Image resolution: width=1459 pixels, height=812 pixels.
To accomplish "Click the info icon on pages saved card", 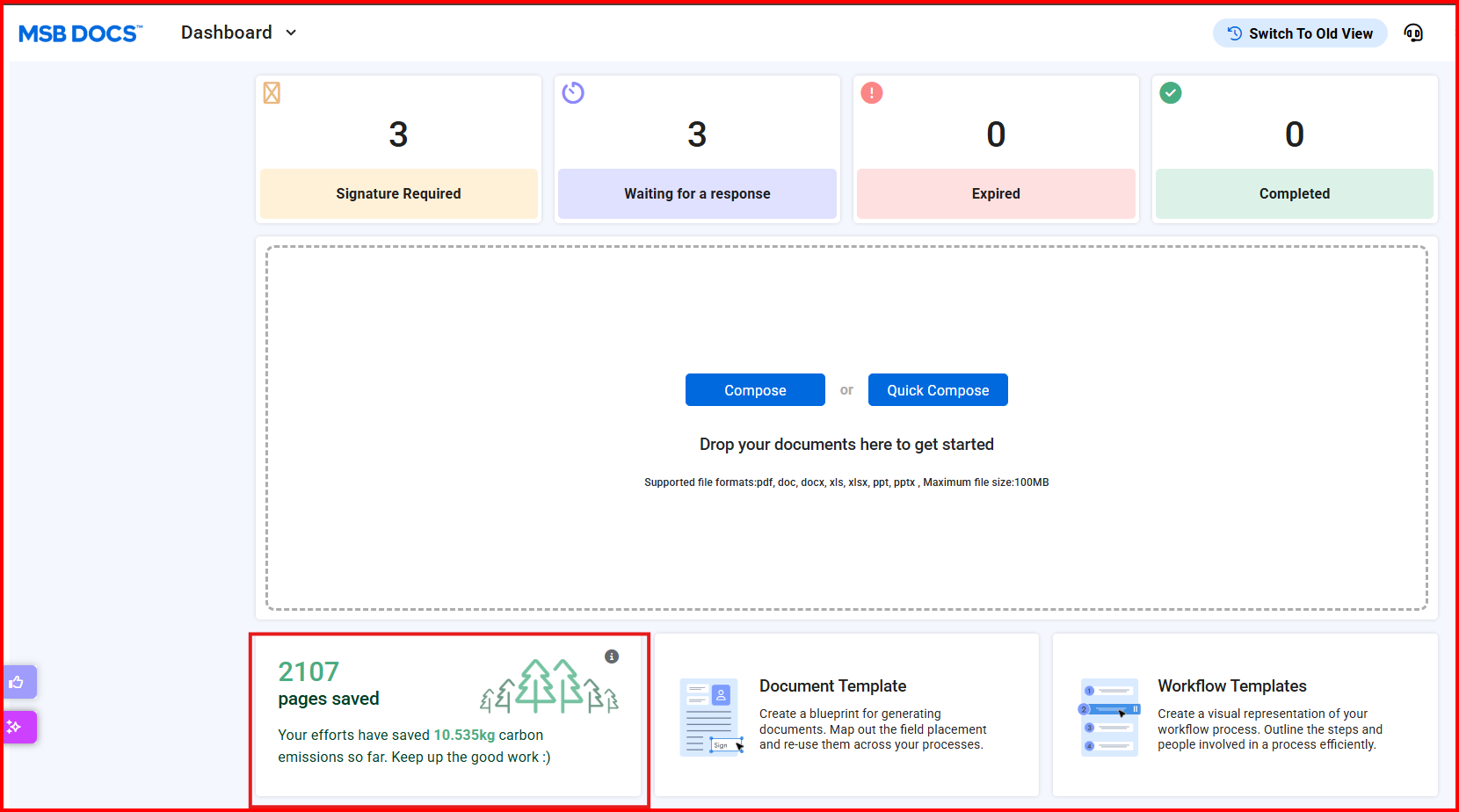I will pos(612,656).
